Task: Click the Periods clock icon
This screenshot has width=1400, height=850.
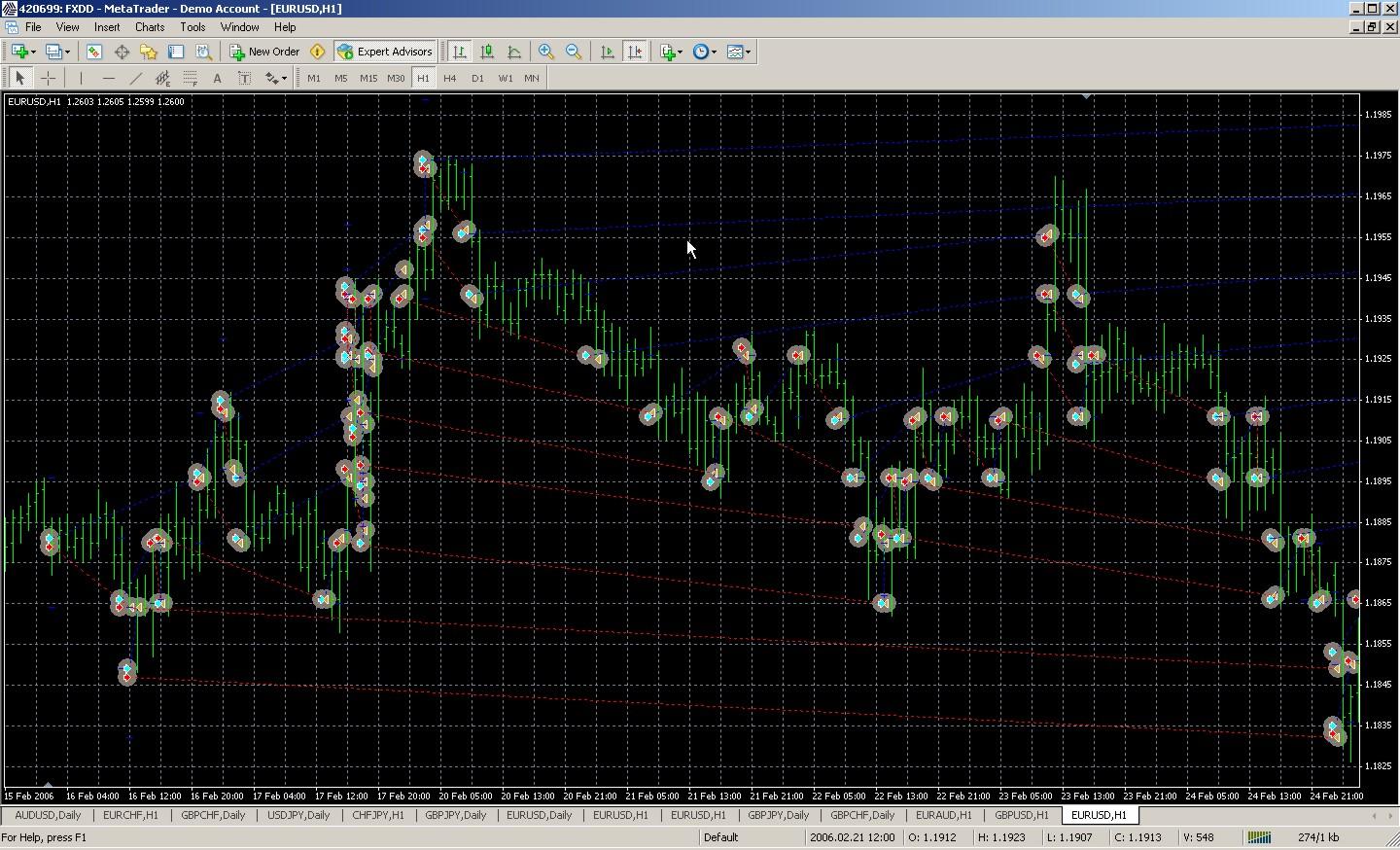Action: tap(700, 52)
